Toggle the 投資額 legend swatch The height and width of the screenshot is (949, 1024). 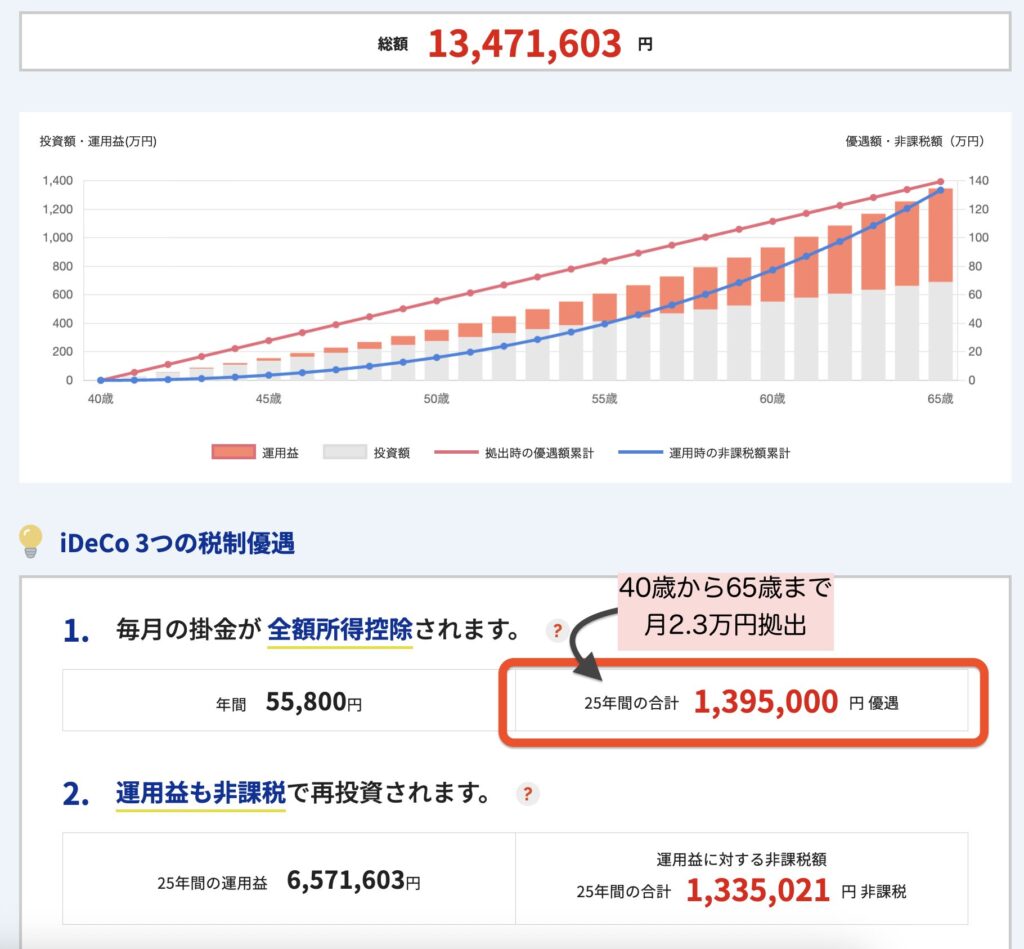click(x=344, y=453)
